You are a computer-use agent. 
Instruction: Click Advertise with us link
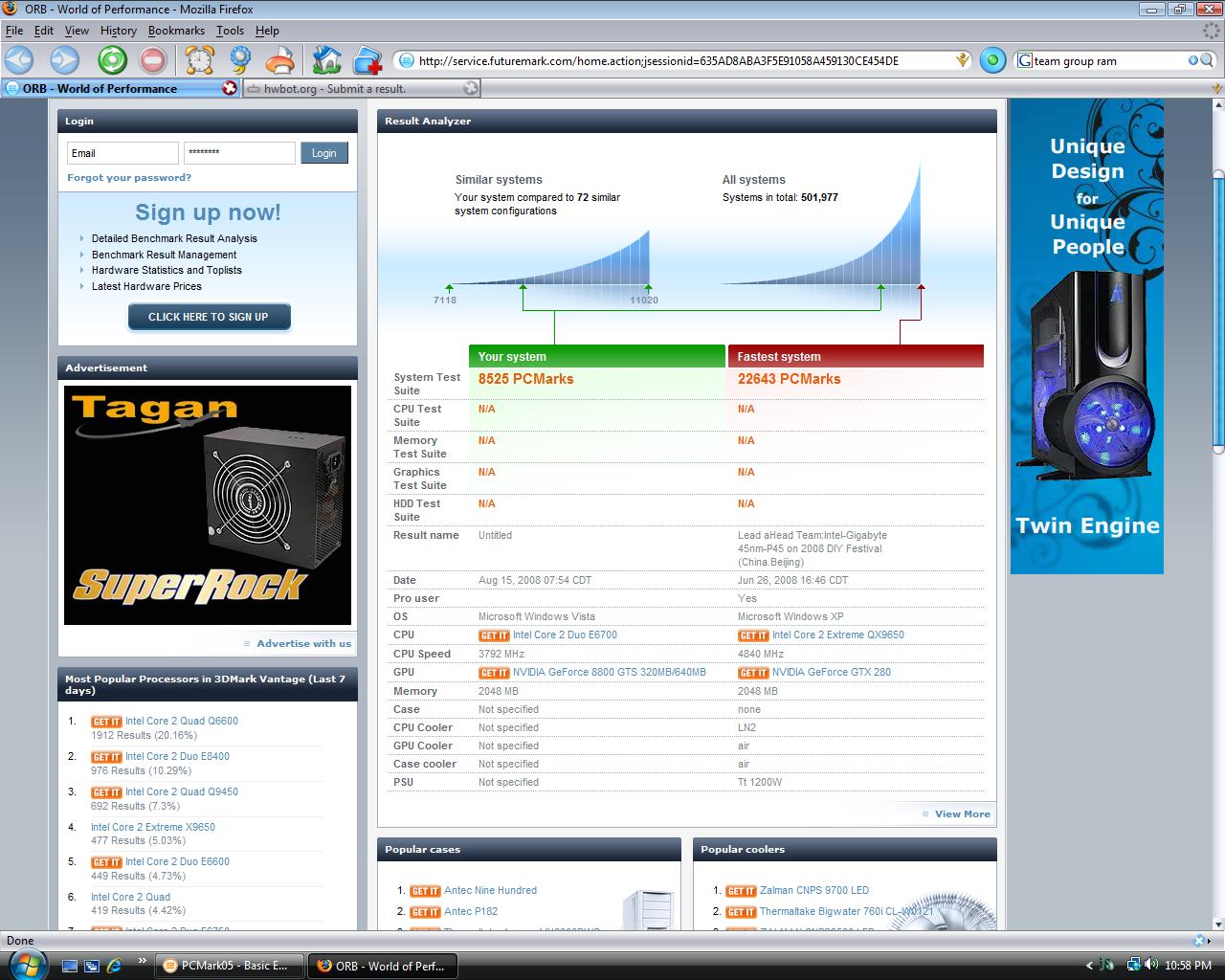point(303,643)
